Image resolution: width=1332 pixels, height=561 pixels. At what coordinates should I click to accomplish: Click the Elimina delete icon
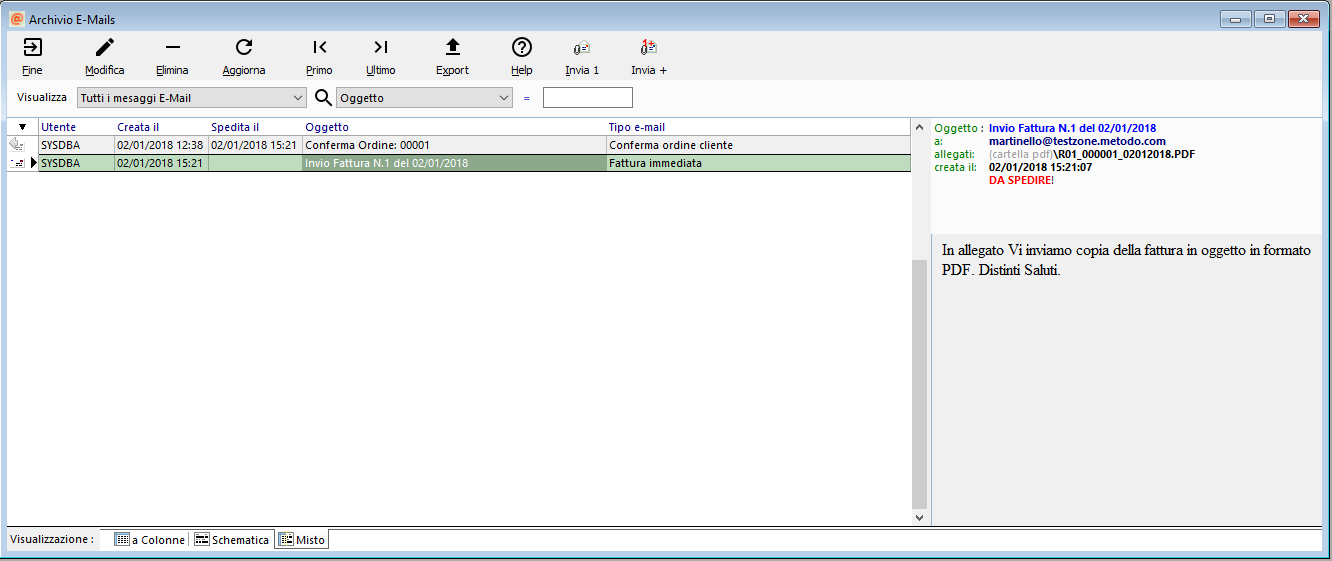click(172, 48)
